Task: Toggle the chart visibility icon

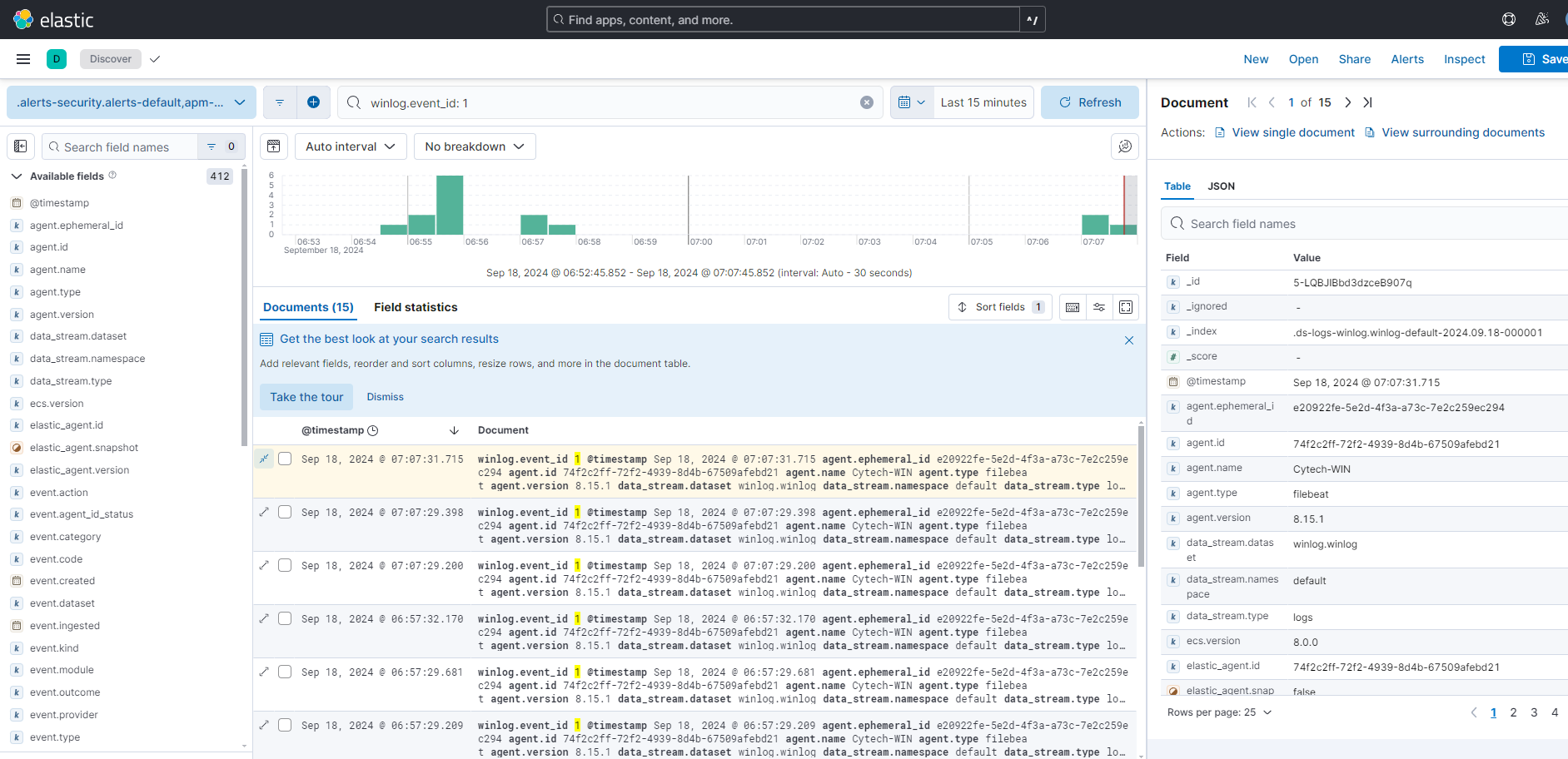Action: (274, 146)
